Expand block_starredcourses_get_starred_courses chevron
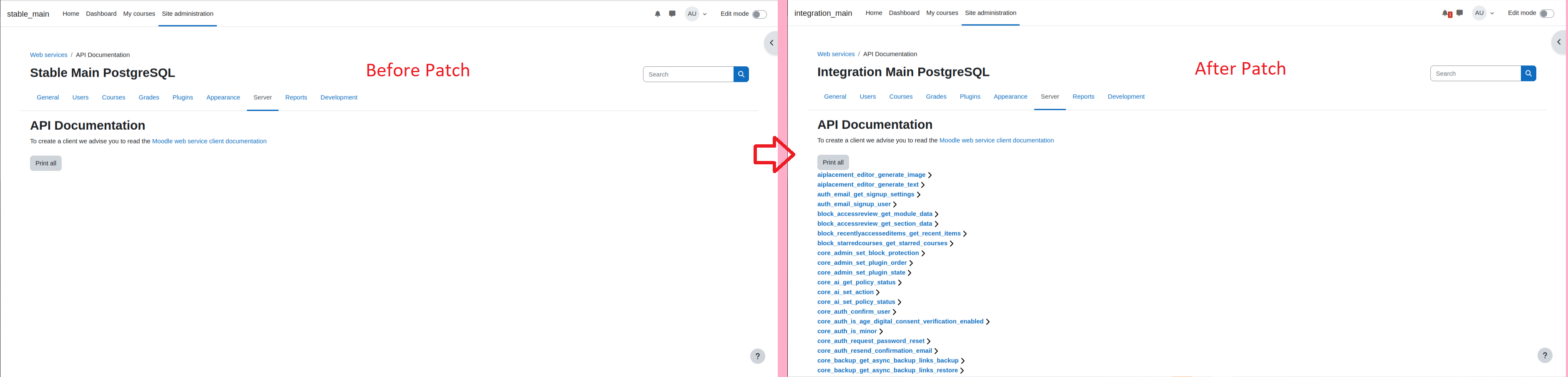Viewport: 1568px width, 377px height. click(951, 244)
